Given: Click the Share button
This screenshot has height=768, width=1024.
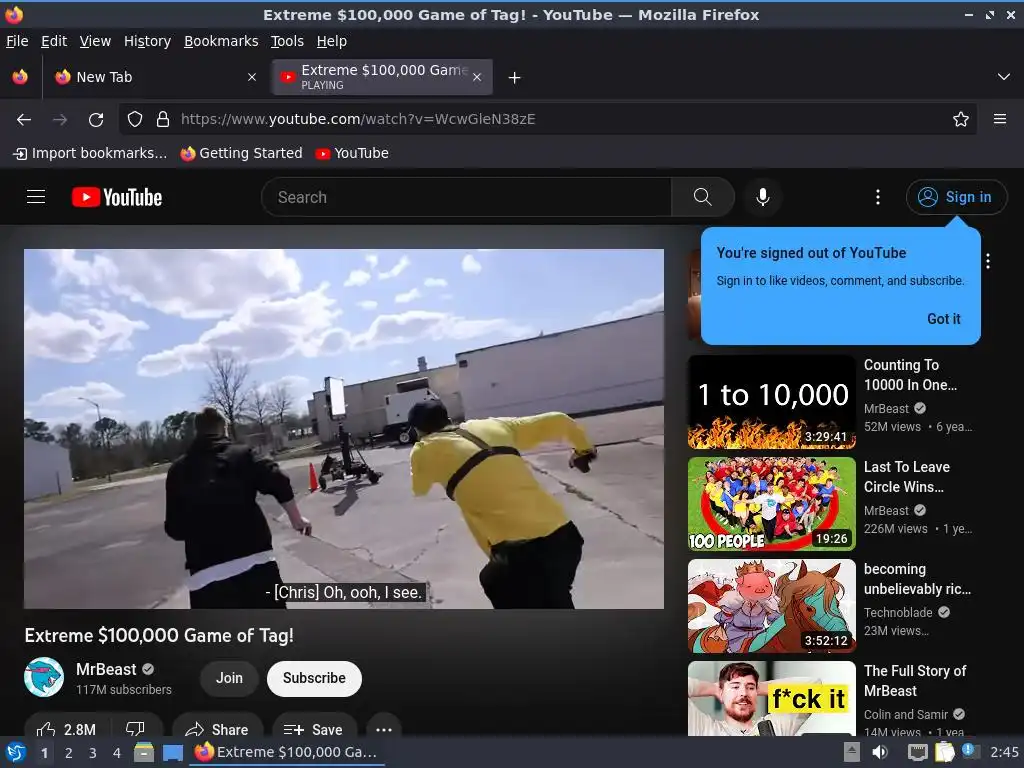Looking at the screenshot, I should pos(217,729).
